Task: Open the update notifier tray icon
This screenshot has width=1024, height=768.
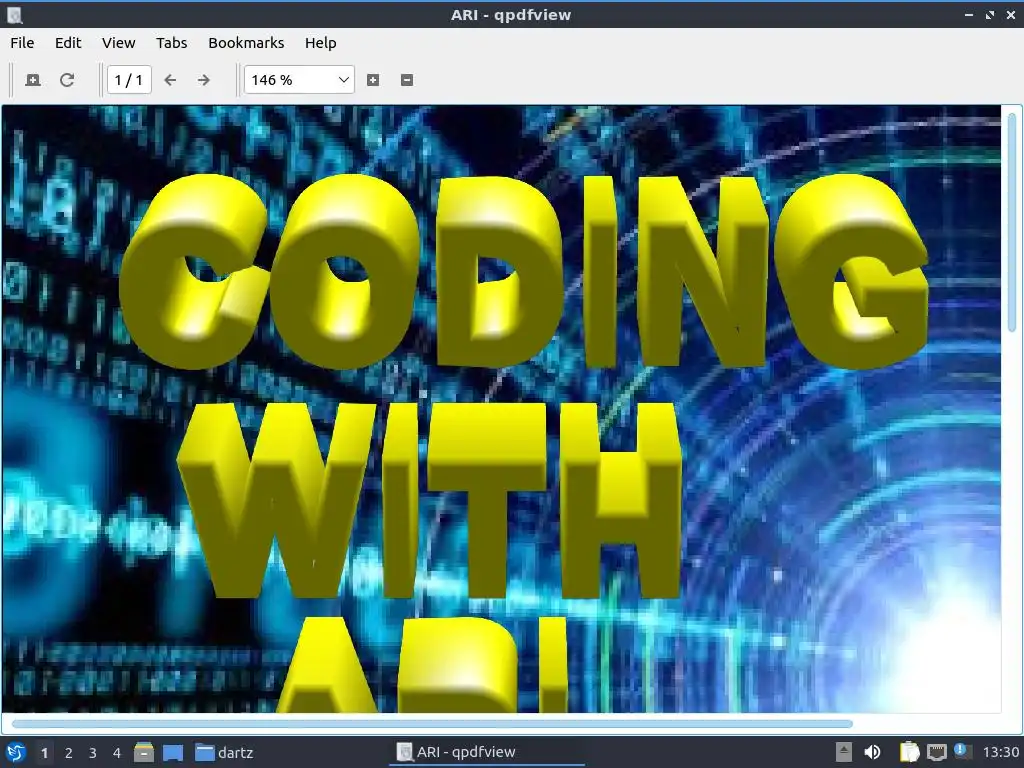Action: 961,751
